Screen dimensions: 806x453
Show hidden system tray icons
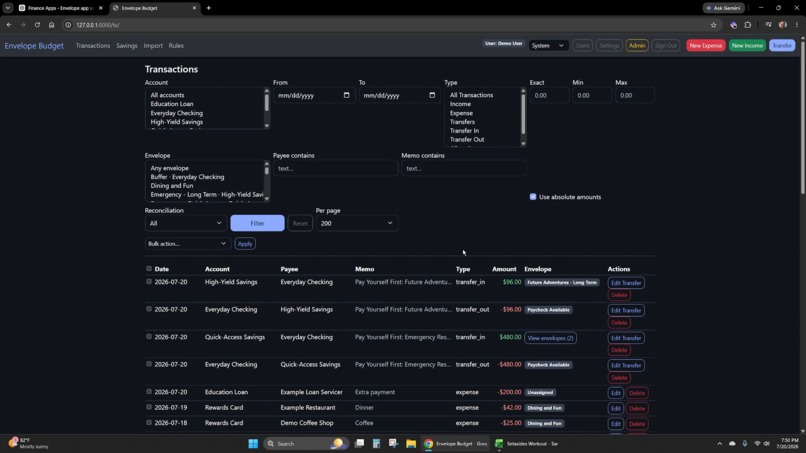(719, 443)
